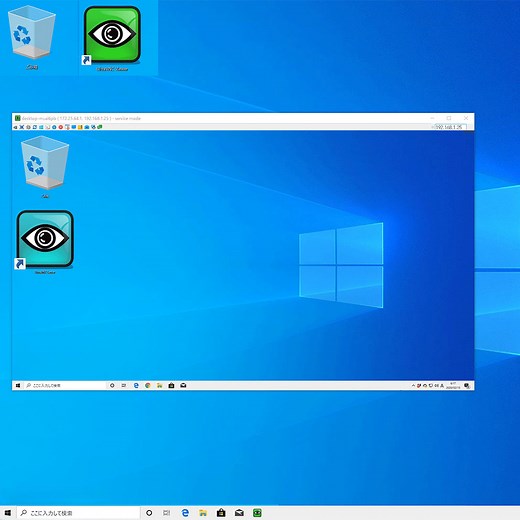Select the local desktop Recycle Bin icon
Viewport: 520px width, 520px height.
tap(32, 37)
